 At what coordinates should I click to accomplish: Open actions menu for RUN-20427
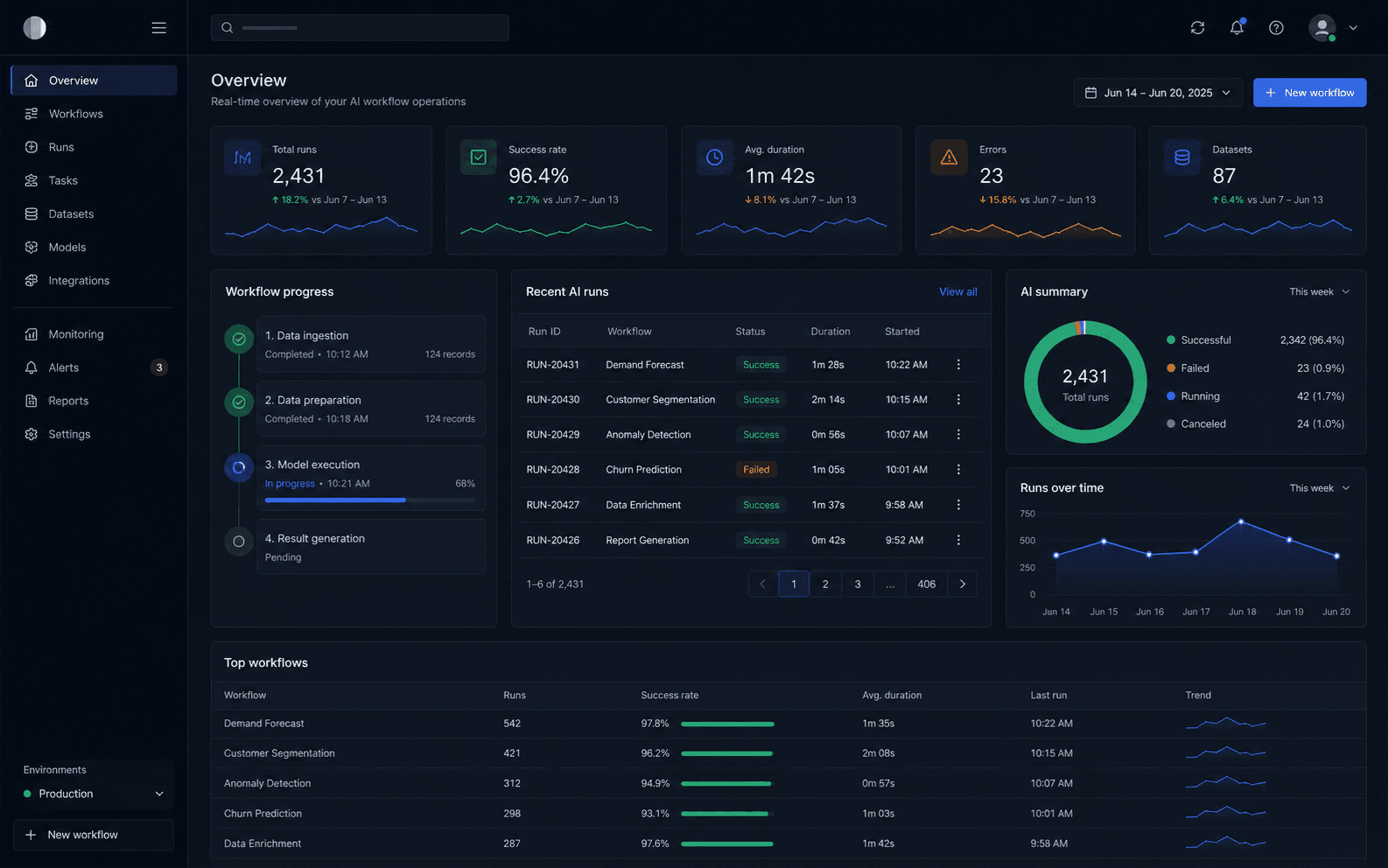[x=958, y=505]
